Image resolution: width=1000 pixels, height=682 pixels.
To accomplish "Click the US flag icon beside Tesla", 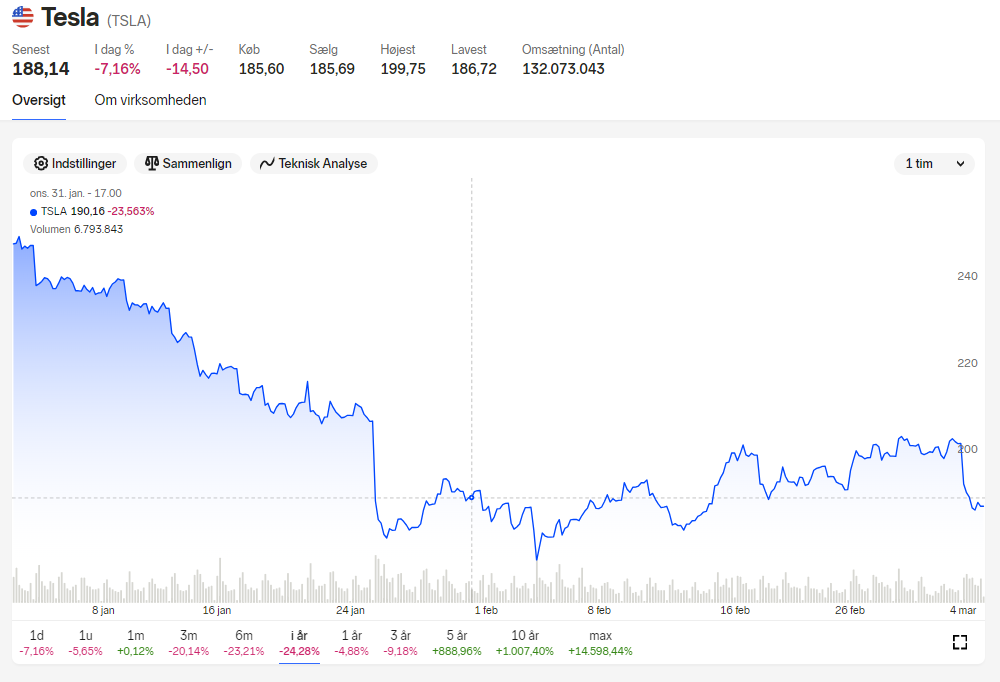I will pos(22,17).
